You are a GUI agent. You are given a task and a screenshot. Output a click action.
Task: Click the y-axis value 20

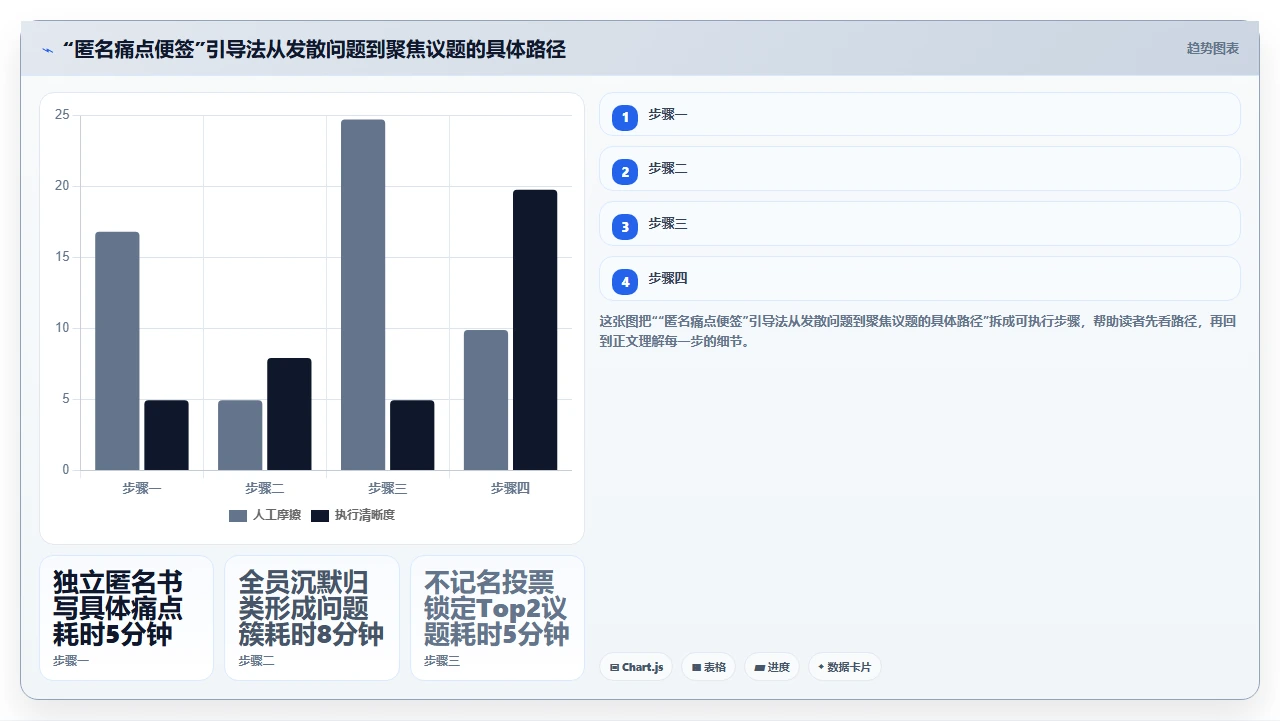(x=62, y=186)
